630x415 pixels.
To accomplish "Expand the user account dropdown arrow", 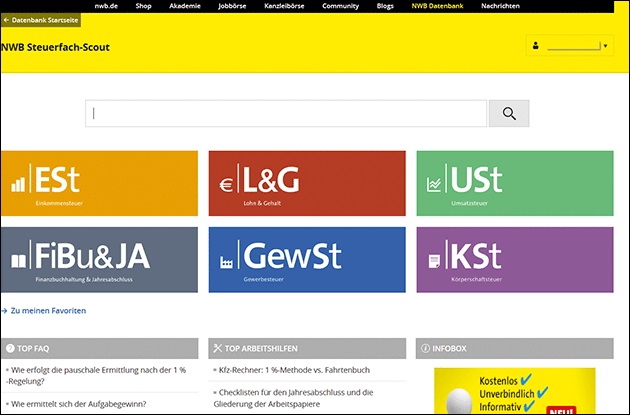I will 606,46.
